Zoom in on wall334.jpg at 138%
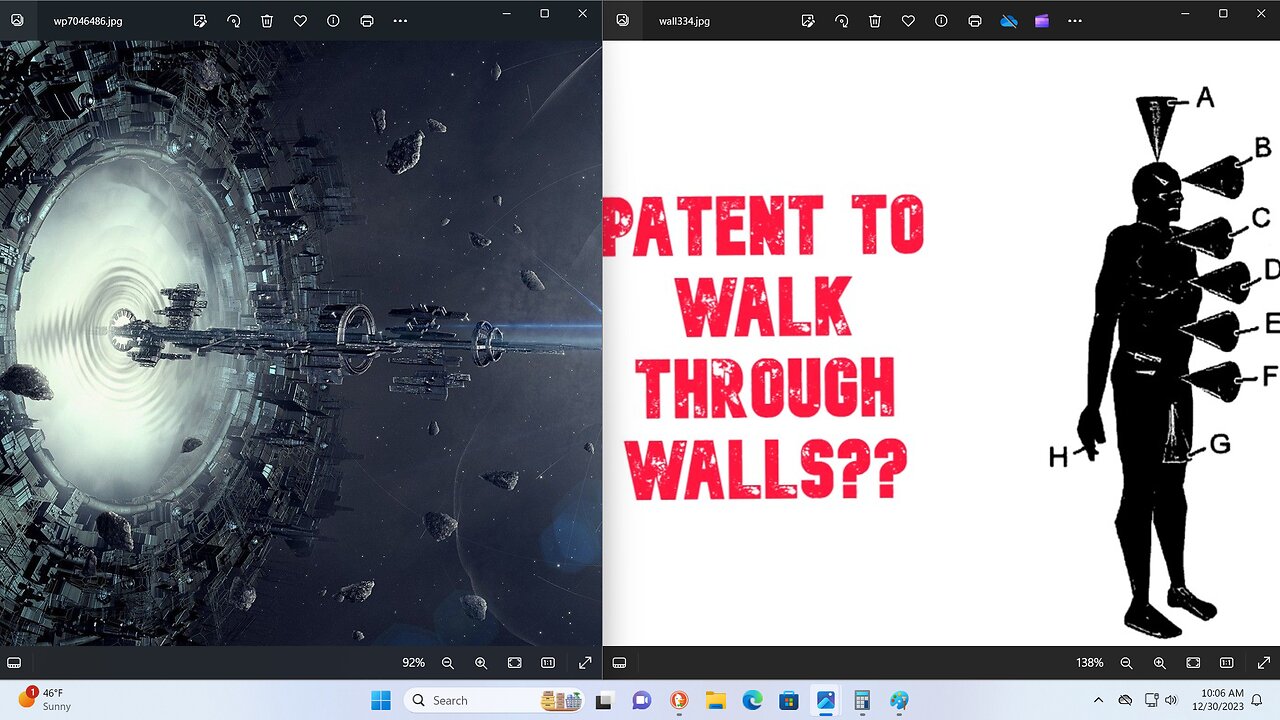Screen dimensions: 1280x720 pos(1160,663)
